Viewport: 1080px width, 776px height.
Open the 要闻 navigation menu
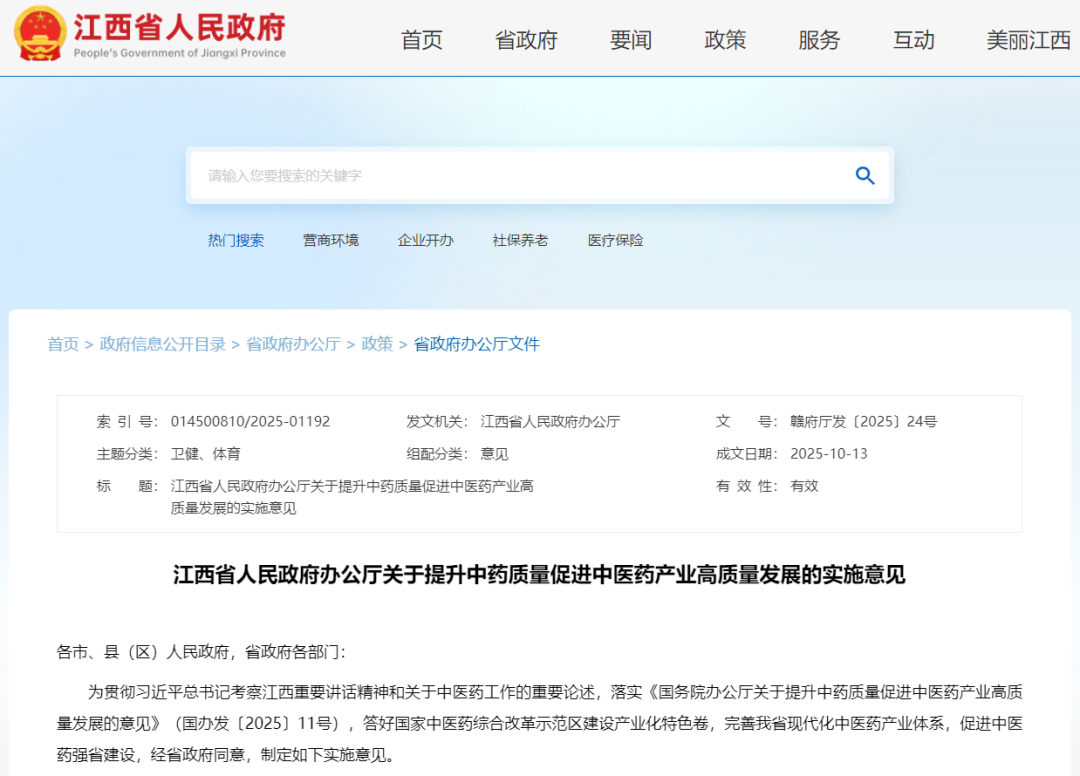pyautogui.click(x=628, y=41)
